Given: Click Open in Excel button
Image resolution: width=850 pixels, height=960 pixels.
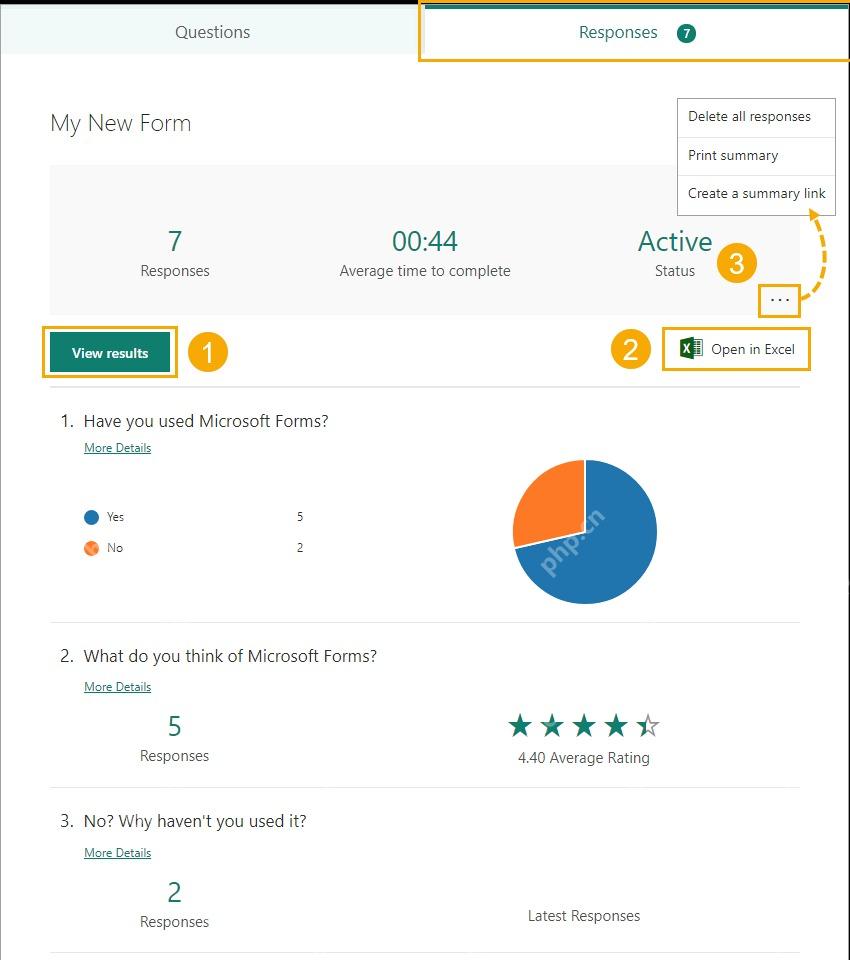Looking at the screenshot, I should (737, 349).
